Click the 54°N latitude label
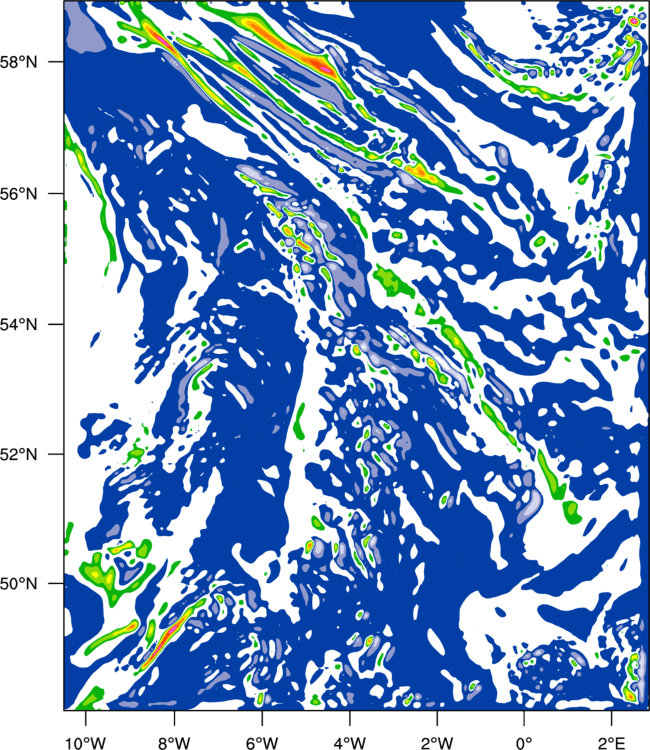 [x=18, y=324]
